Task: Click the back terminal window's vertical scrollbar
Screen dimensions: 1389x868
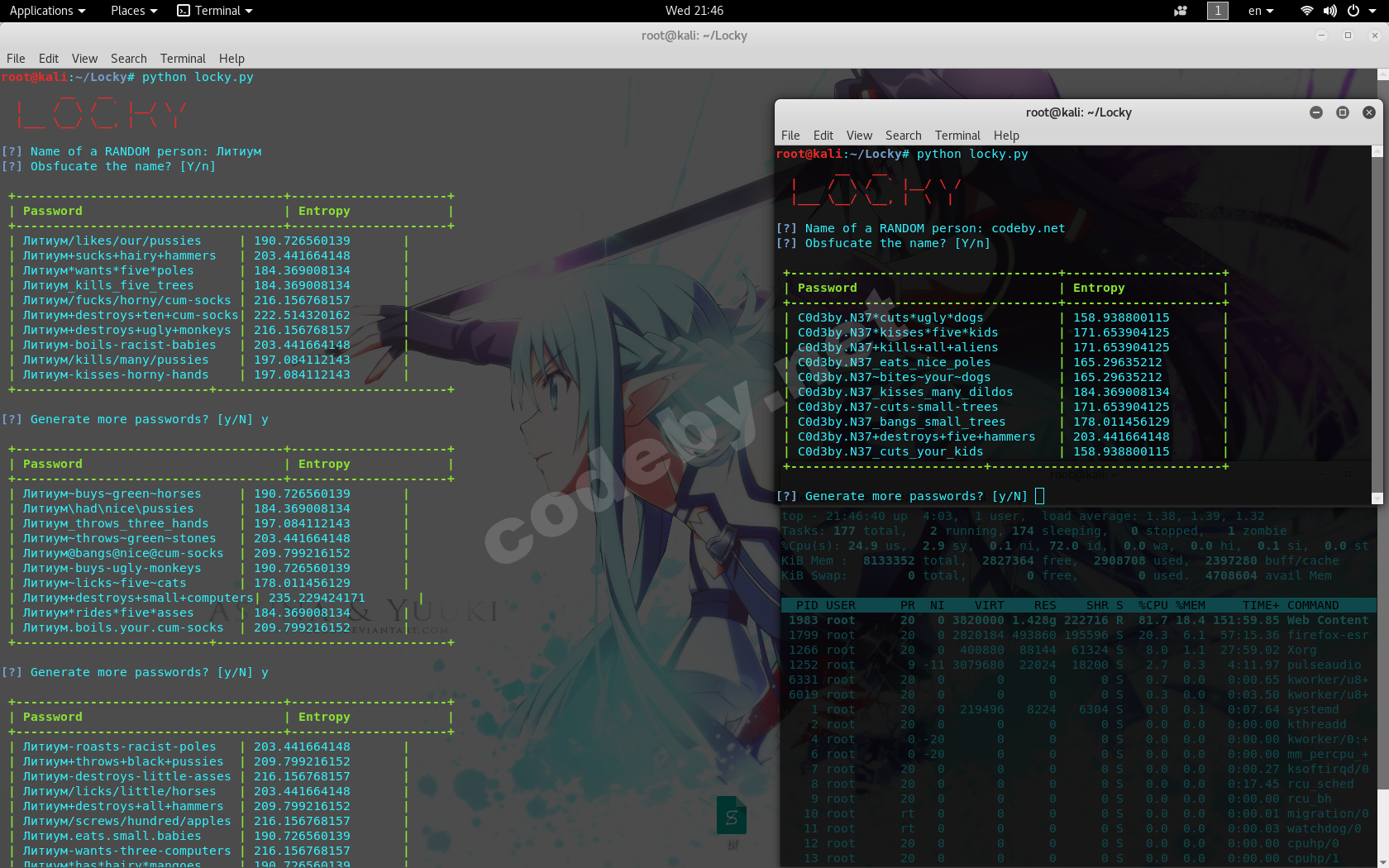Action: (1383, 468)
